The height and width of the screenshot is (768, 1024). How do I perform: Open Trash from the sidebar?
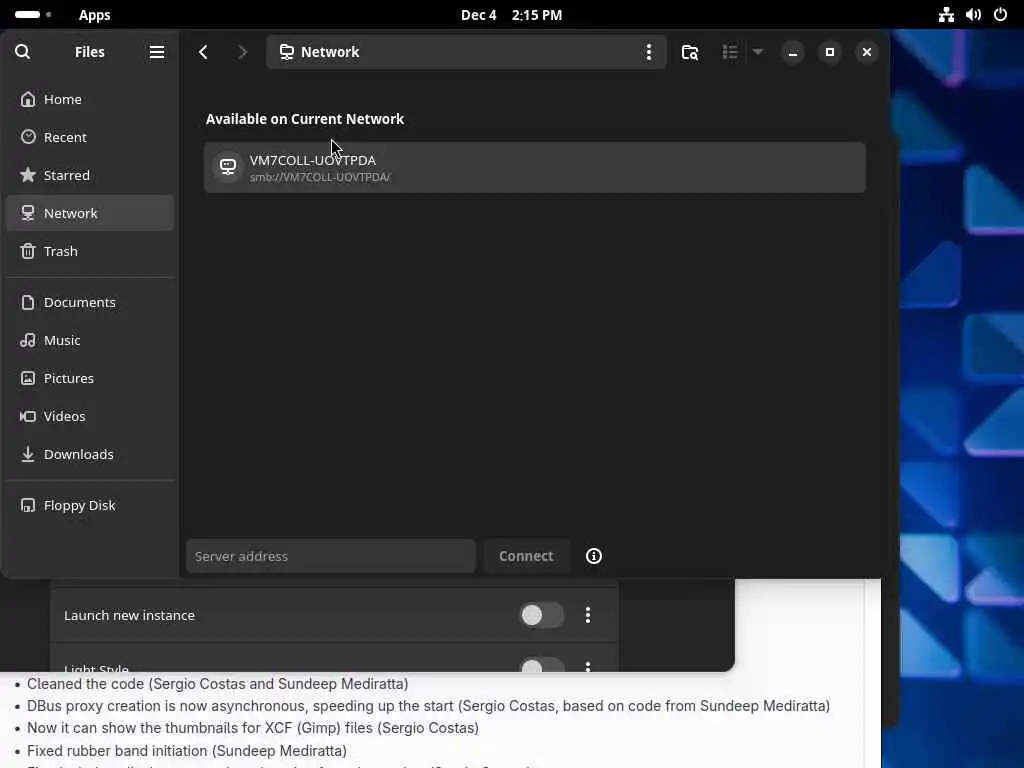point(90,251)
